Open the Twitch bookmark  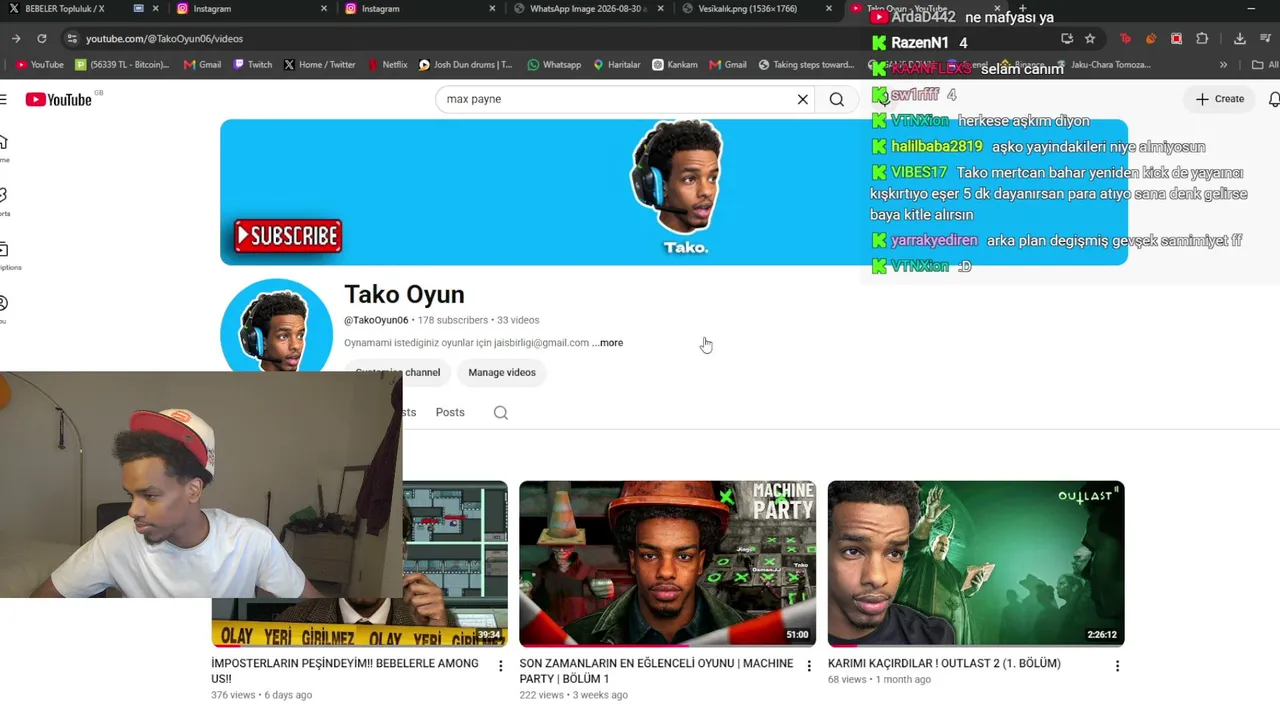pyautogui.click(x=252, y=65)
